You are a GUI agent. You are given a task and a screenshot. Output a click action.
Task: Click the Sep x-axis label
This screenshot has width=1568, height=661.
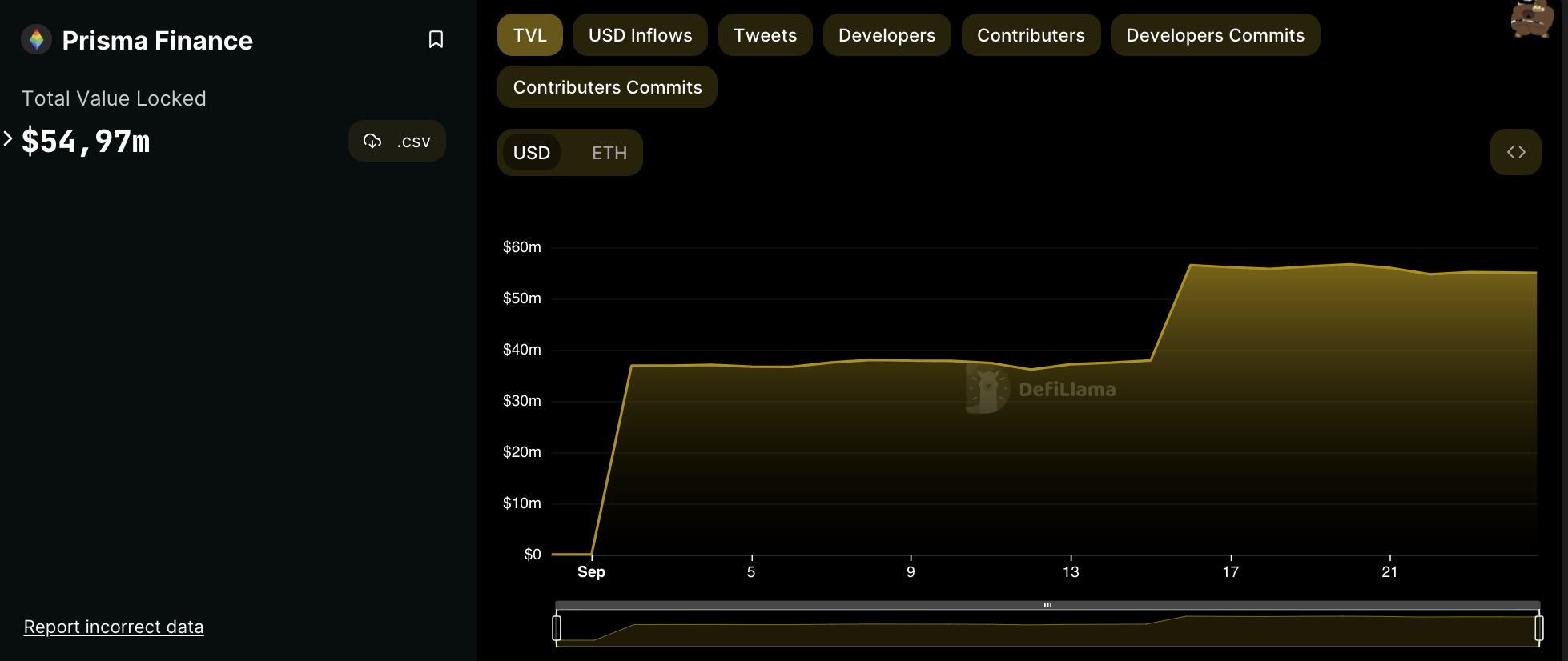(591, 572)
